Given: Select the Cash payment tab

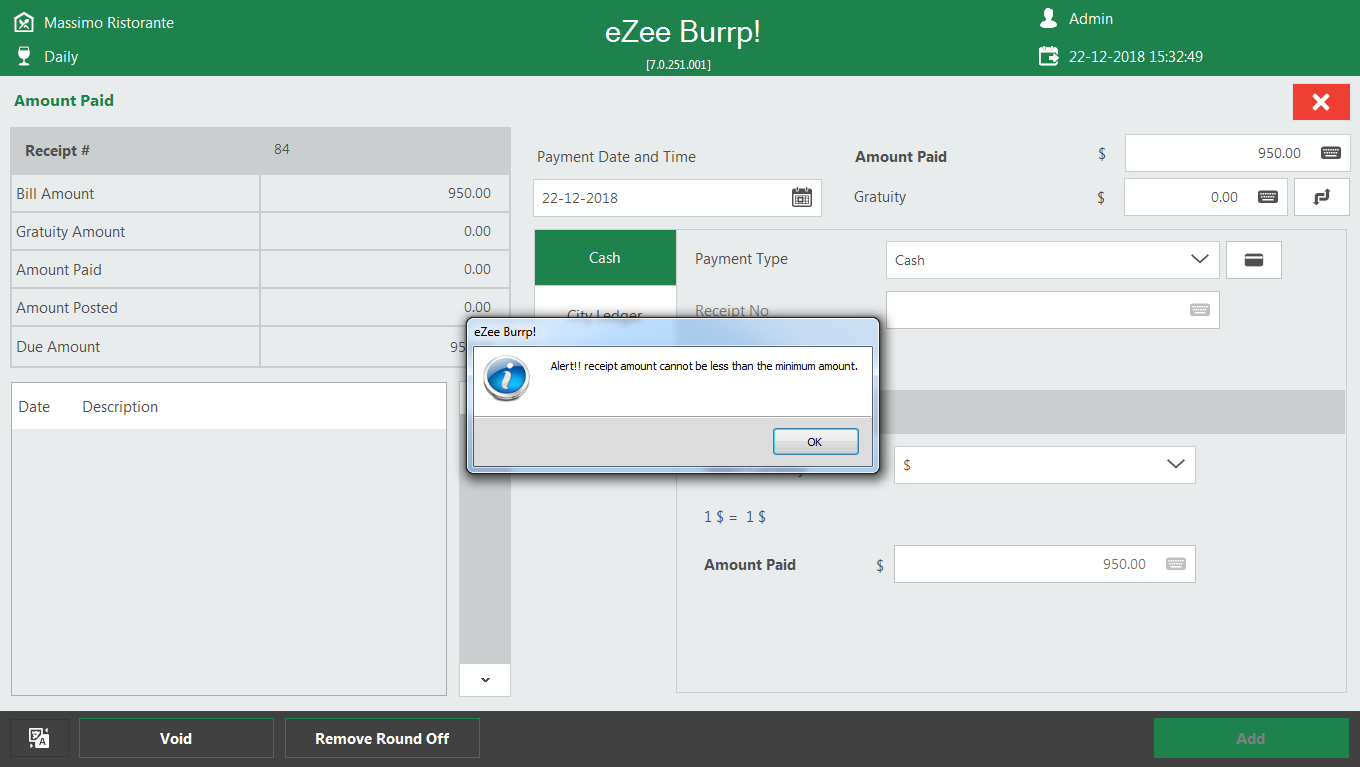Looking at the screenshot, I should point(605,258).
